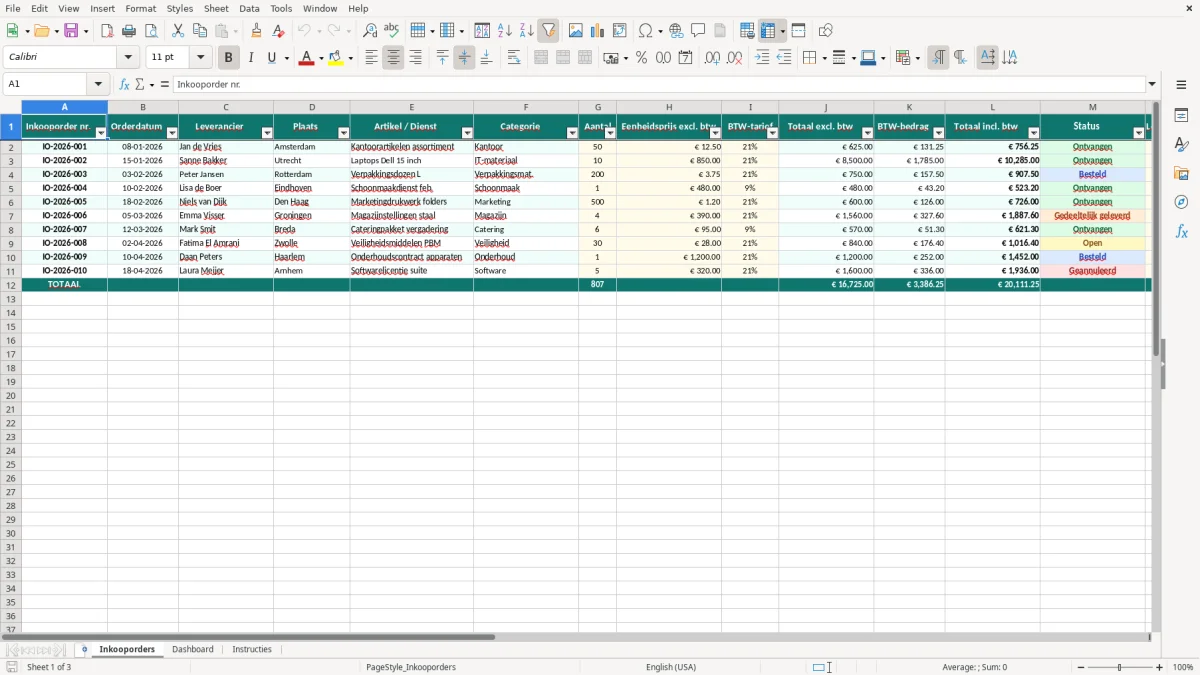The width and height of the screenshot is (1200, 675).
Task: Insert a chart
Action: click(598, 31)
